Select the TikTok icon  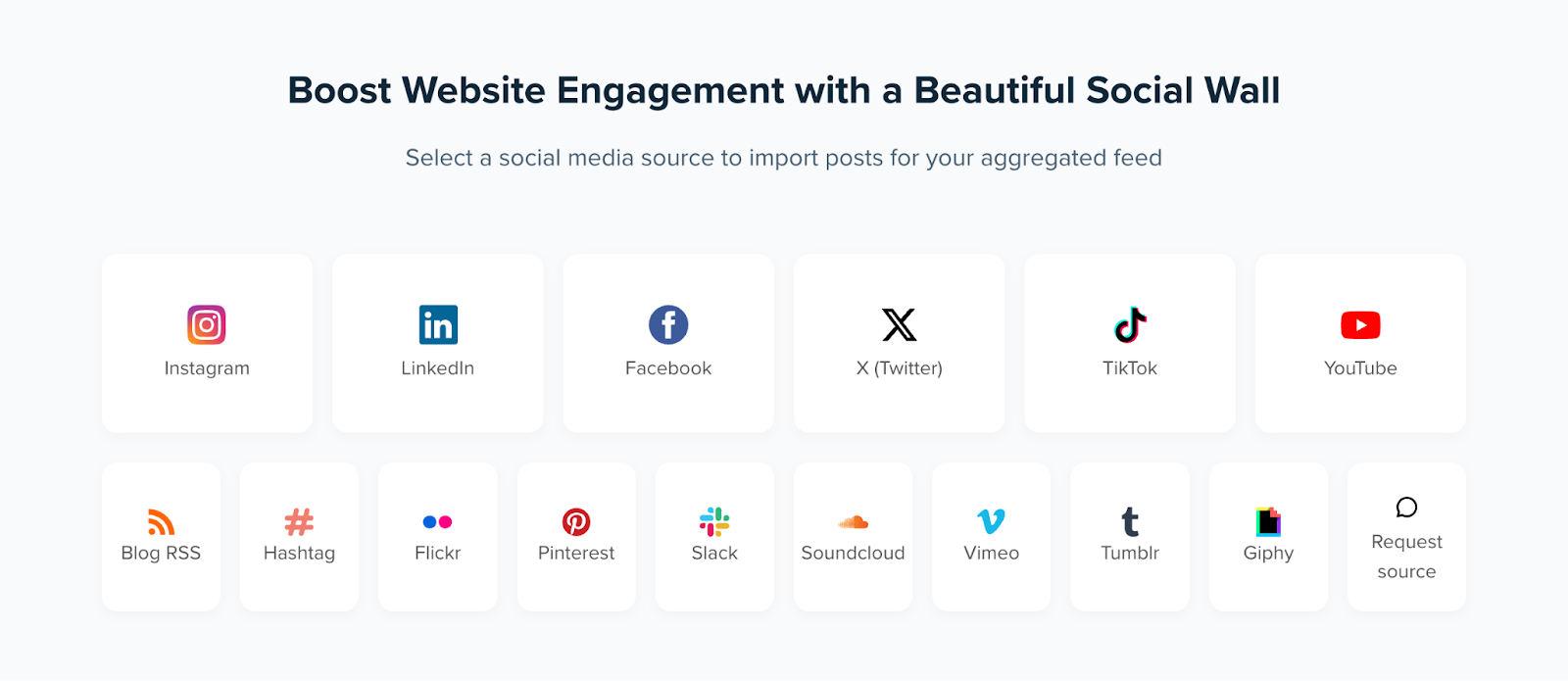click(x=1130, y=325)
